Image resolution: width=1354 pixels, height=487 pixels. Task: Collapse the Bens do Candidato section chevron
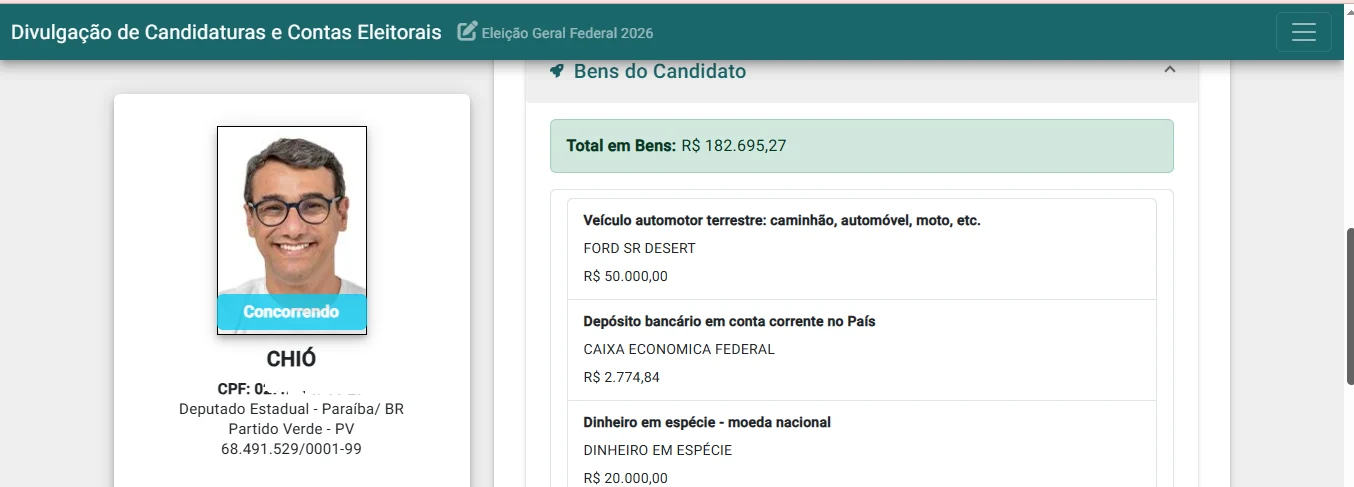pyautogui.click(x=1170, y=70)
